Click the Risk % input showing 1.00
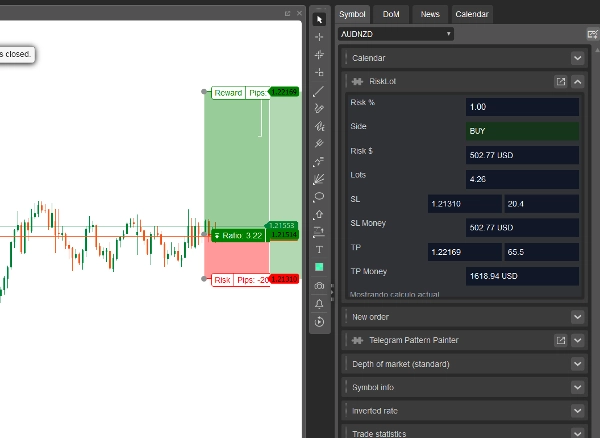The height and width of the screenshot is (438, 600). tap(522, 107)
